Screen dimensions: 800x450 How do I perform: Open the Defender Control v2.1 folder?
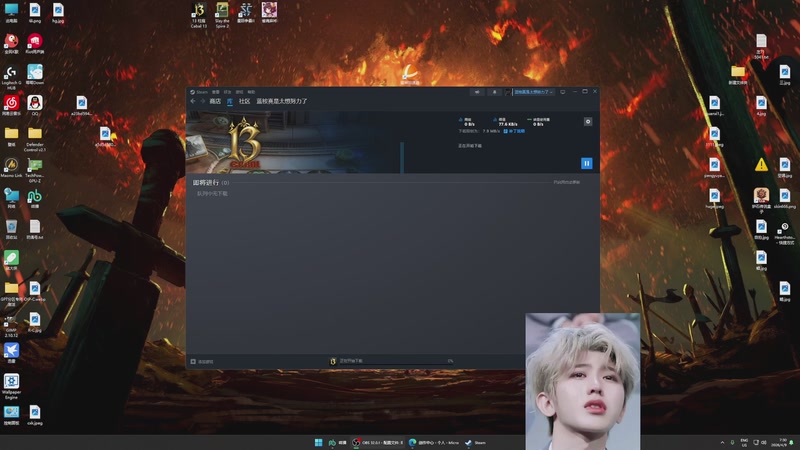[35, 139]
